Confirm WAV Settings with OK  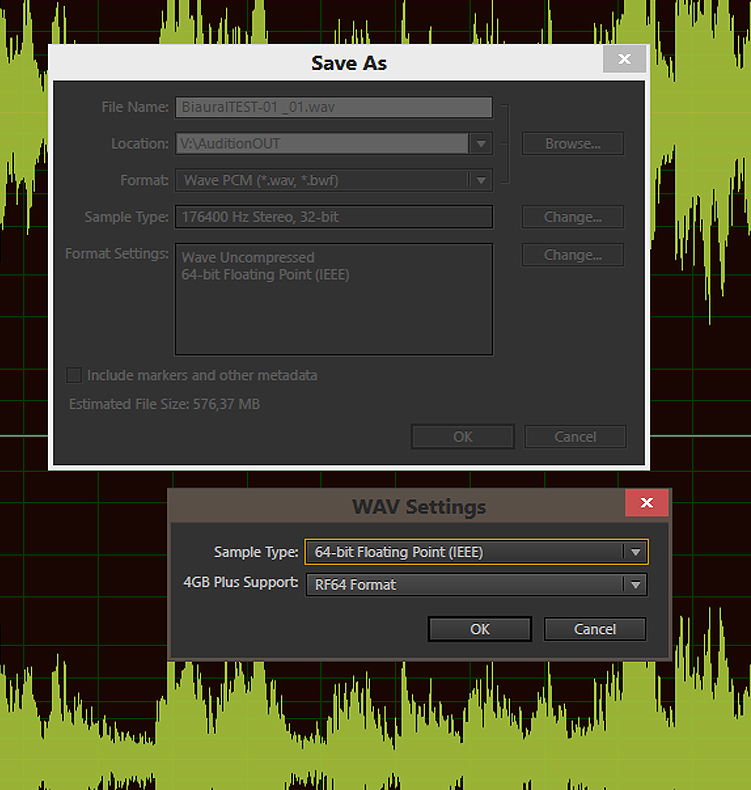pos(480,629)
